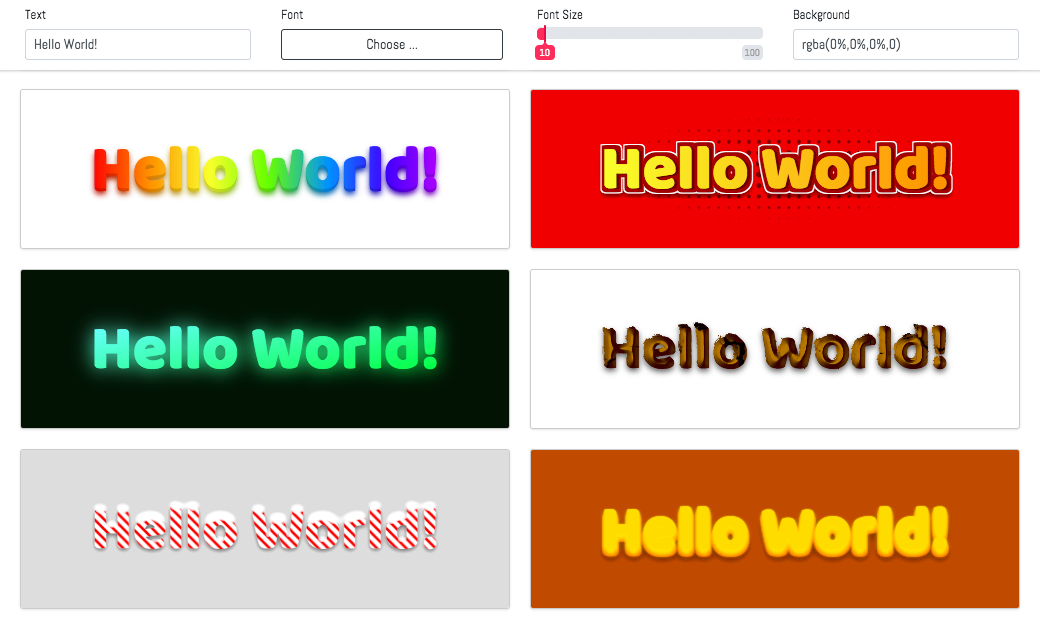
Task: Click the exclamation mark in neon preview
Action: click(x=430, y=349)
